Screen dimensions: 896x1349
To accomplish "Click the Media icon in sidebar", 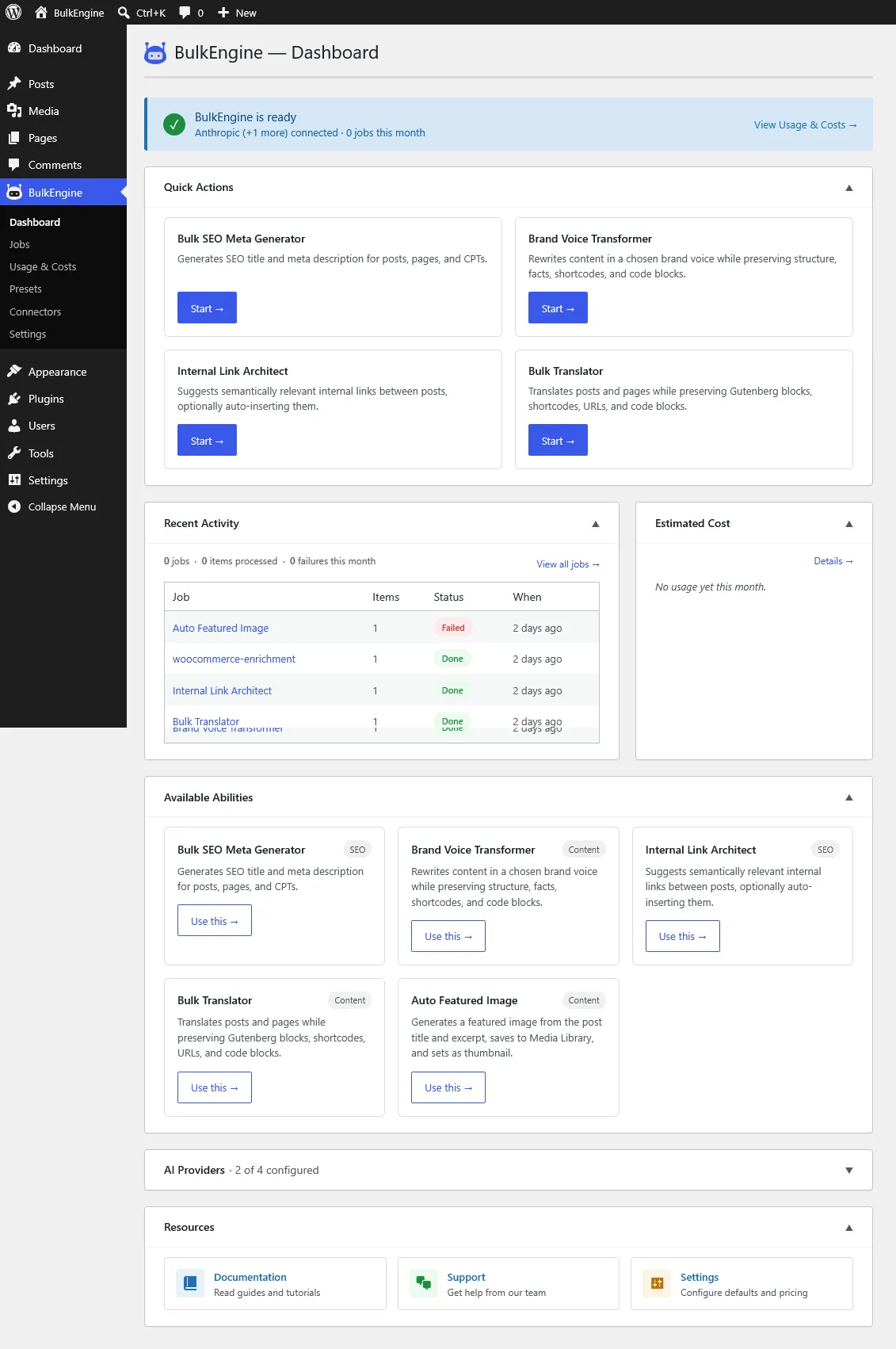I will pyautogui.click(x=14, y=110).
